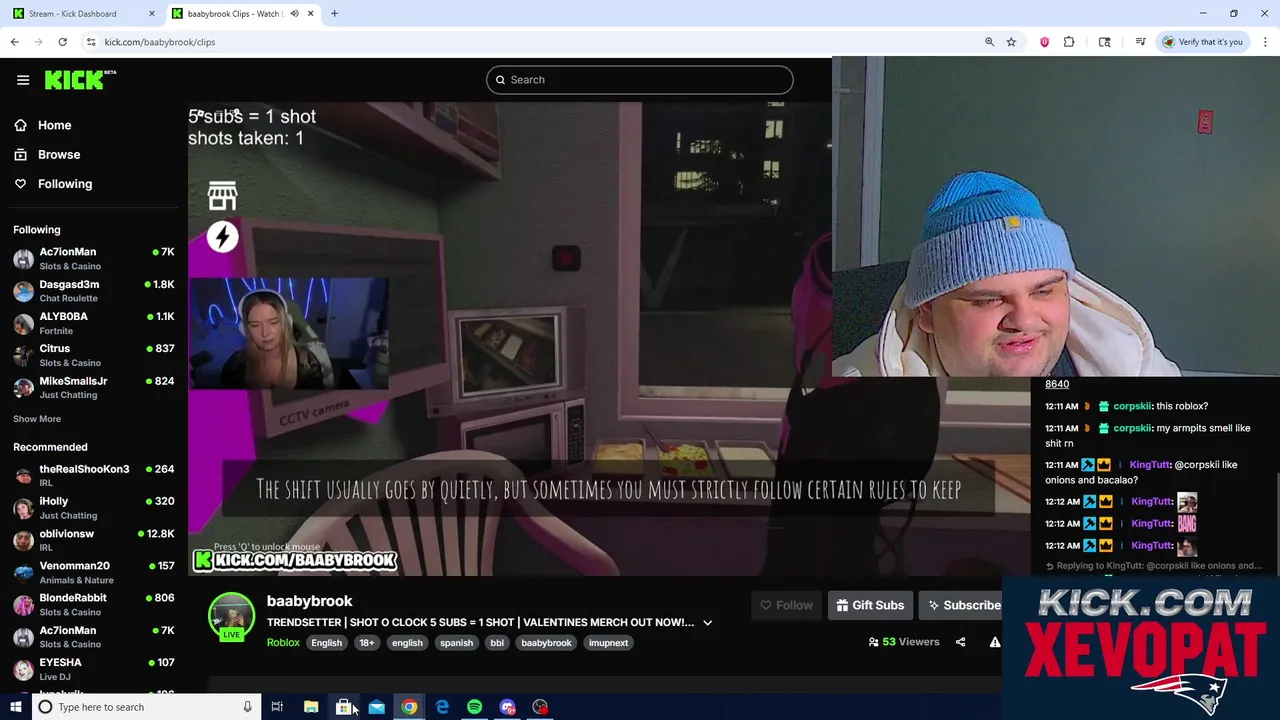Toggle Follow for baabybrook
The height and width of the screenshot is (720, 1280).
786,605
